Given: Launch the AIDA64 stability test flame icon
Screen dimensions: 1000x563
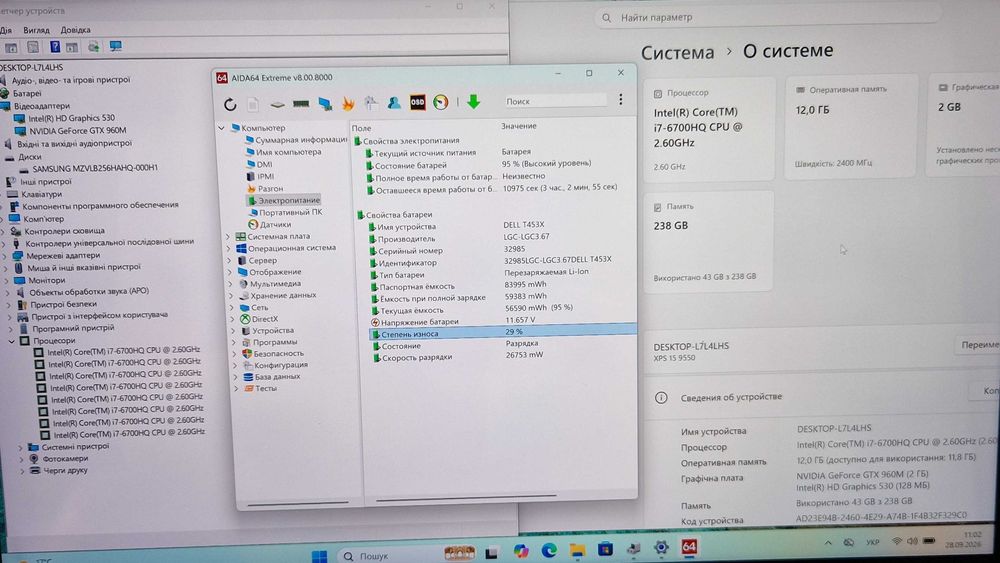Looking at the screenshot, I should pyautogui.click(x=348, y=103).
